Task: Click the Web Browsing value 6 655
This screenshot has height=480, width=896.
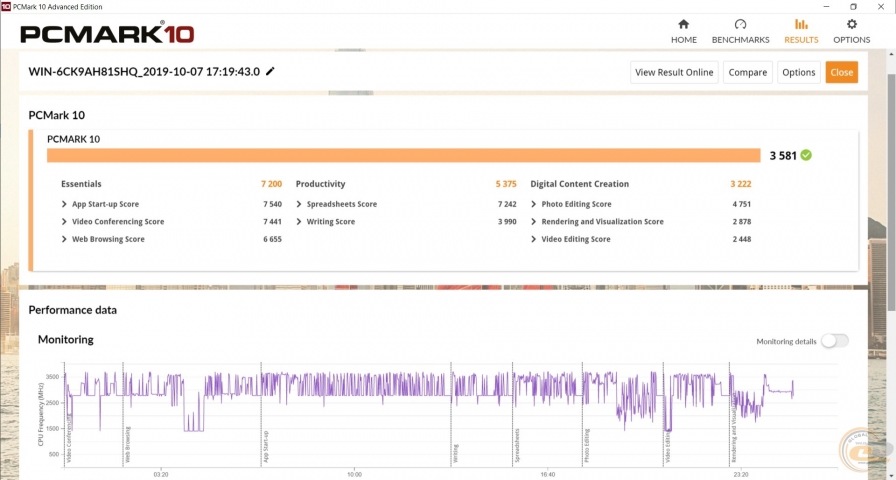Action: point(273,239)
